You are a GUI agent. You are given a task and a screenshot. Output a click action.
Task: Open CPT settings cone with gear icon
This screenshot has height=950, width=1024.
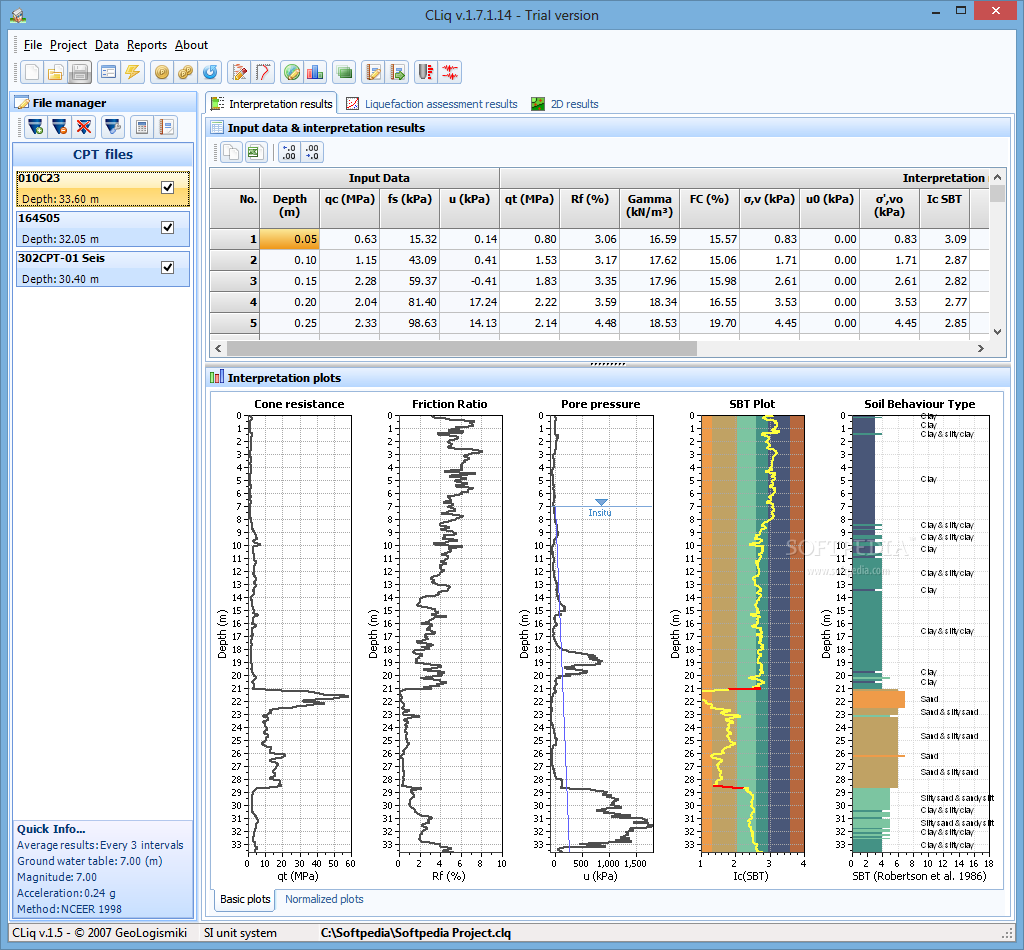click(113, 127)
